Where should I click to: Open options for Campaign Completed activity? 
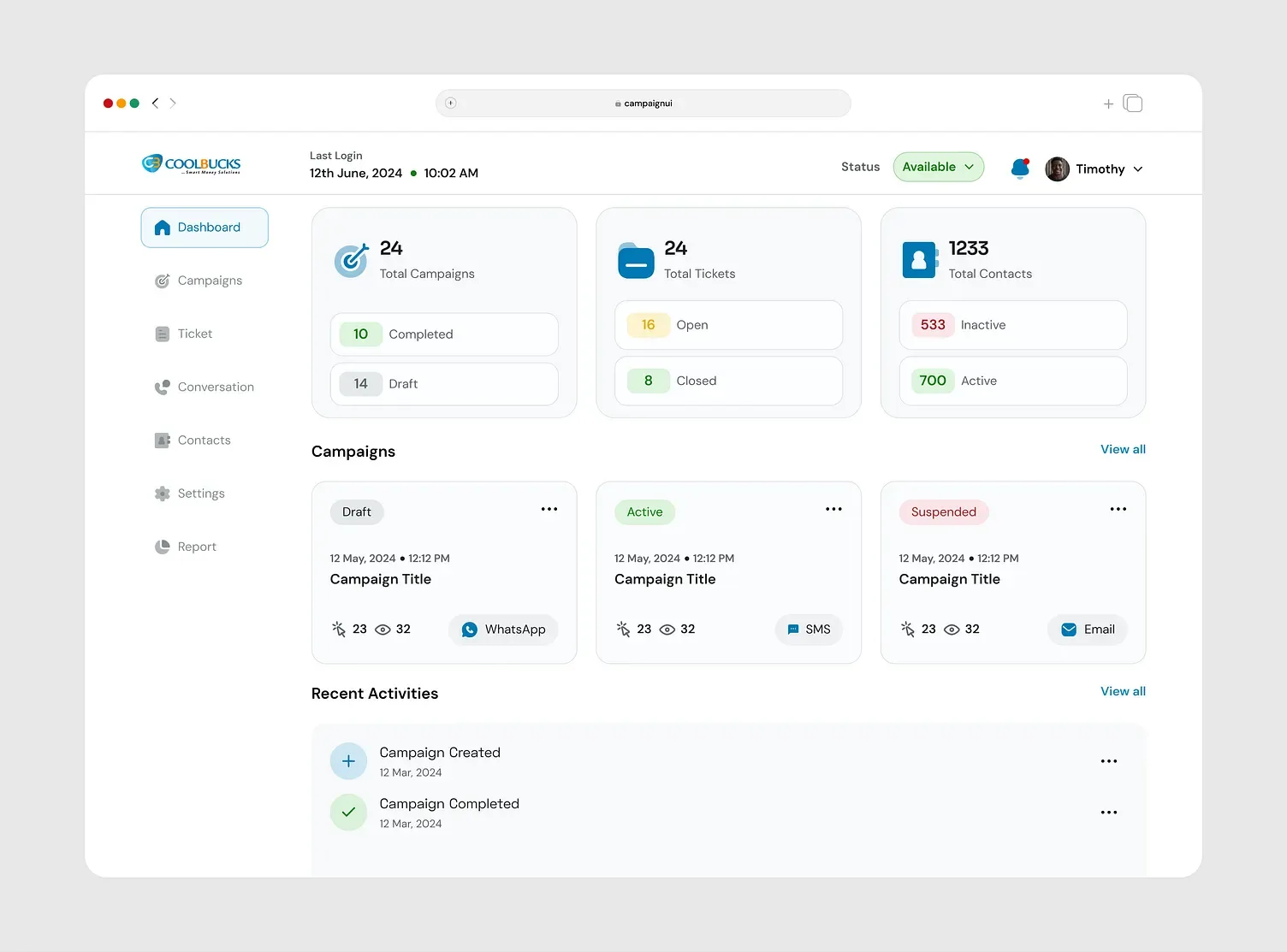pyautogui.click(x=1109, y=813)
